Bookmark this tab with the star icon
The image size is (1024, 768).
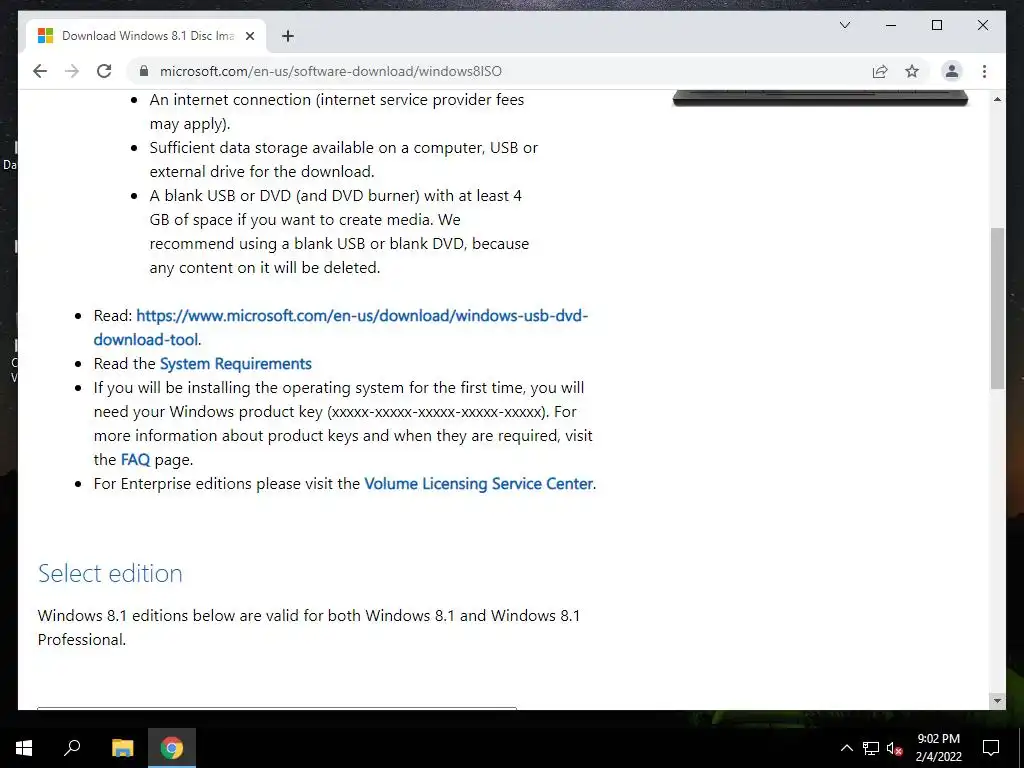click(912, 71)
